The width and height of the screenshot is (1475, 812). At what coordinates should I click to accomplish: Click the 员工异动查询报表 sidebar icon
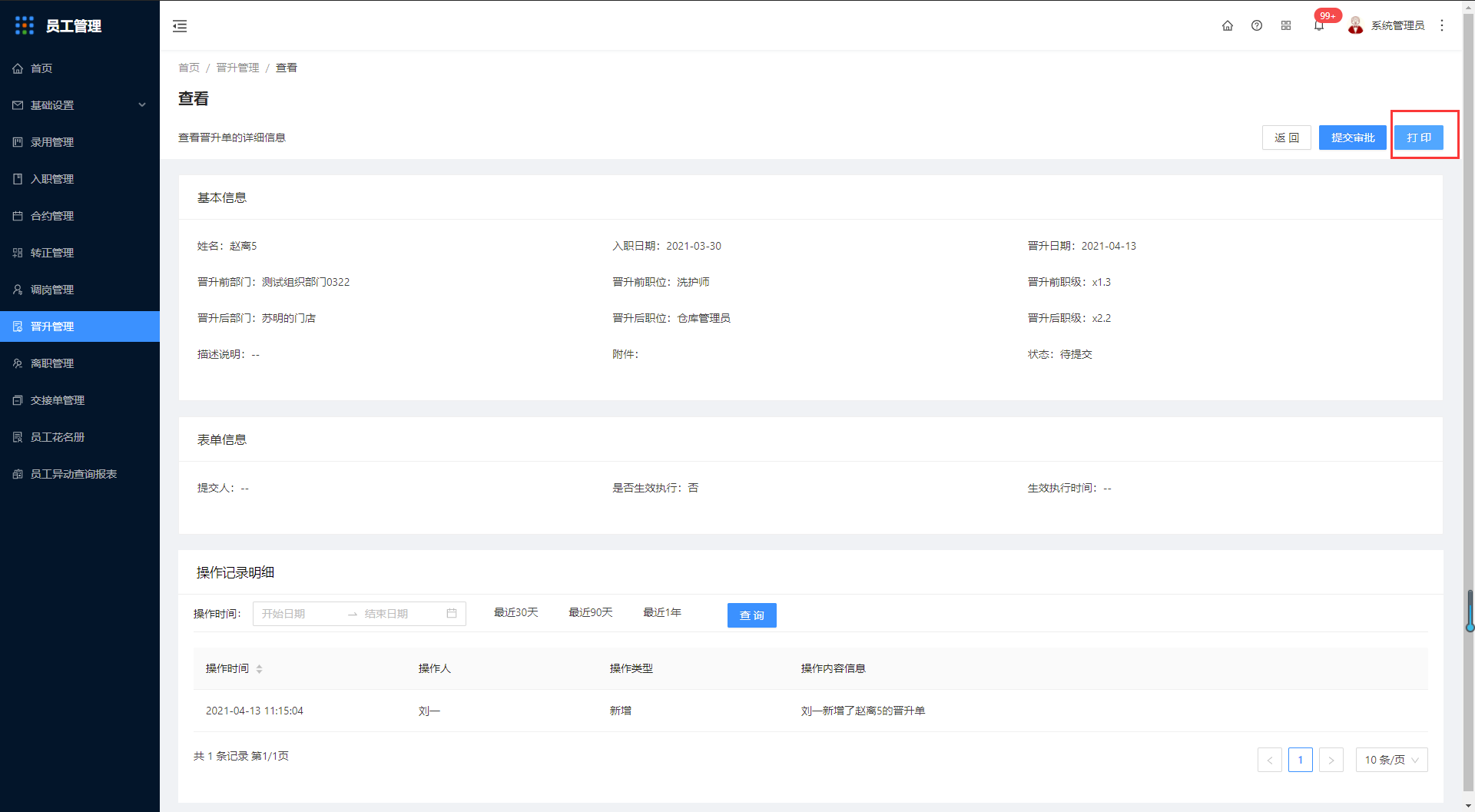(x=18, y=474)
